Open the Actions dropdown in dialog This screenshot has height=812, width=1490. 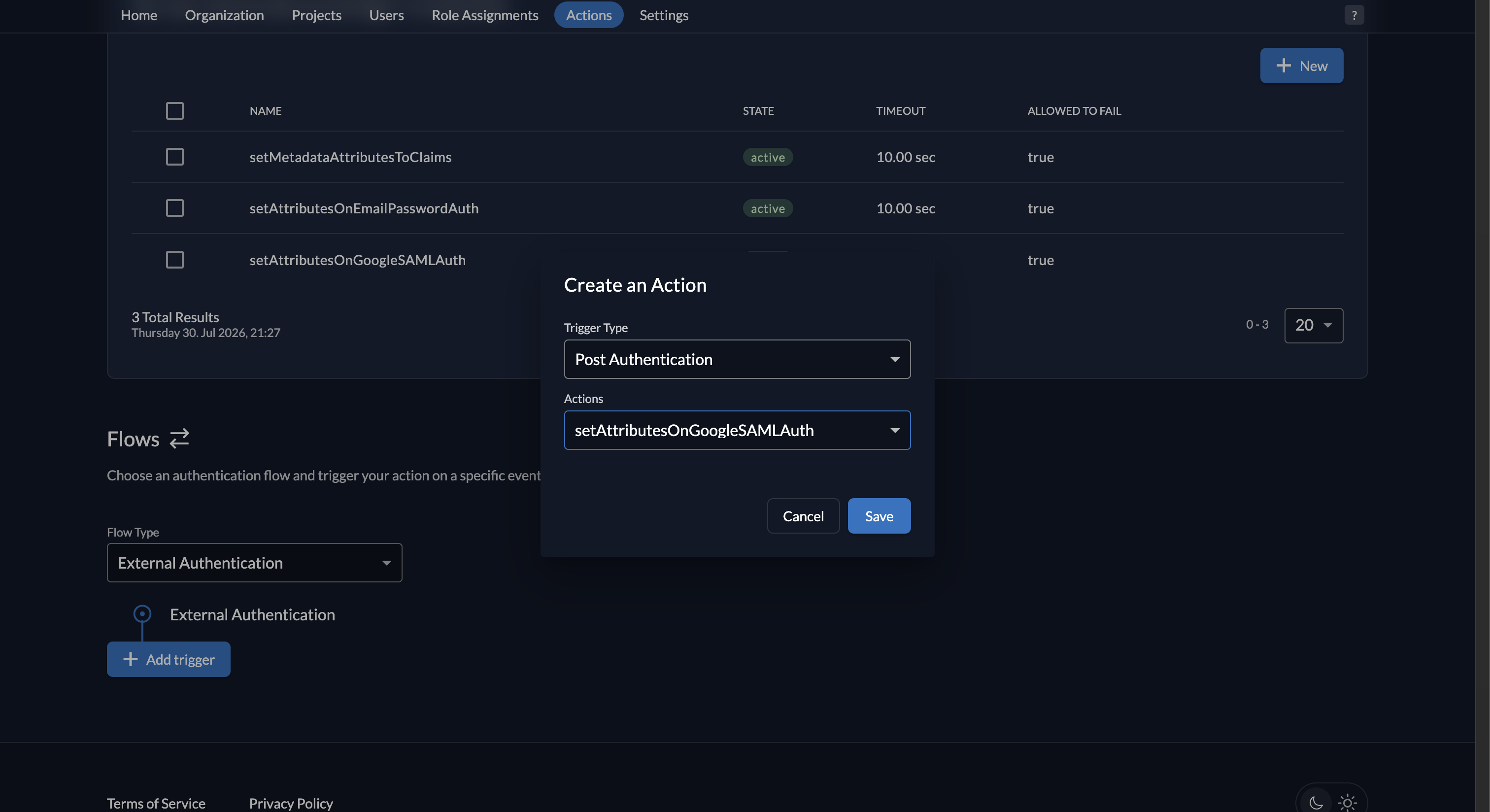[x=737, y=430]
